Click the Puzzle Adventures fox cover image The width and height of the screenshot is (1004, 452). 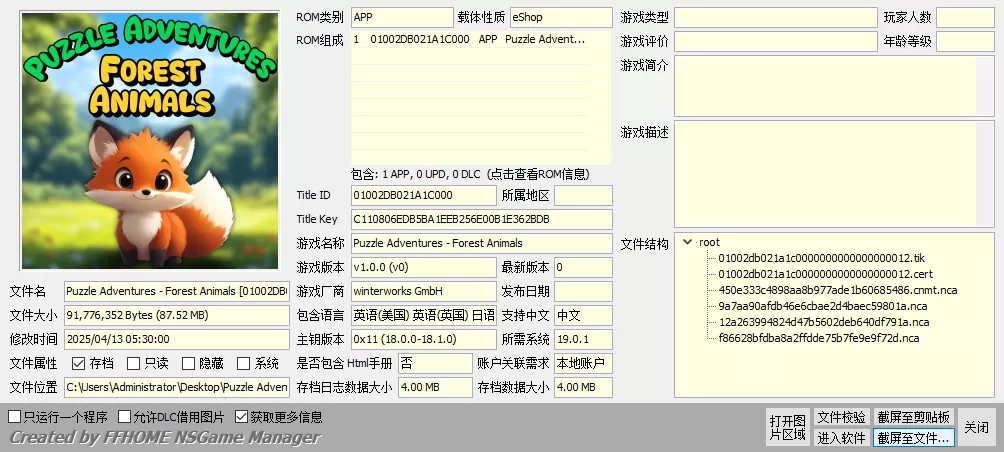click(x=150, y=141)
